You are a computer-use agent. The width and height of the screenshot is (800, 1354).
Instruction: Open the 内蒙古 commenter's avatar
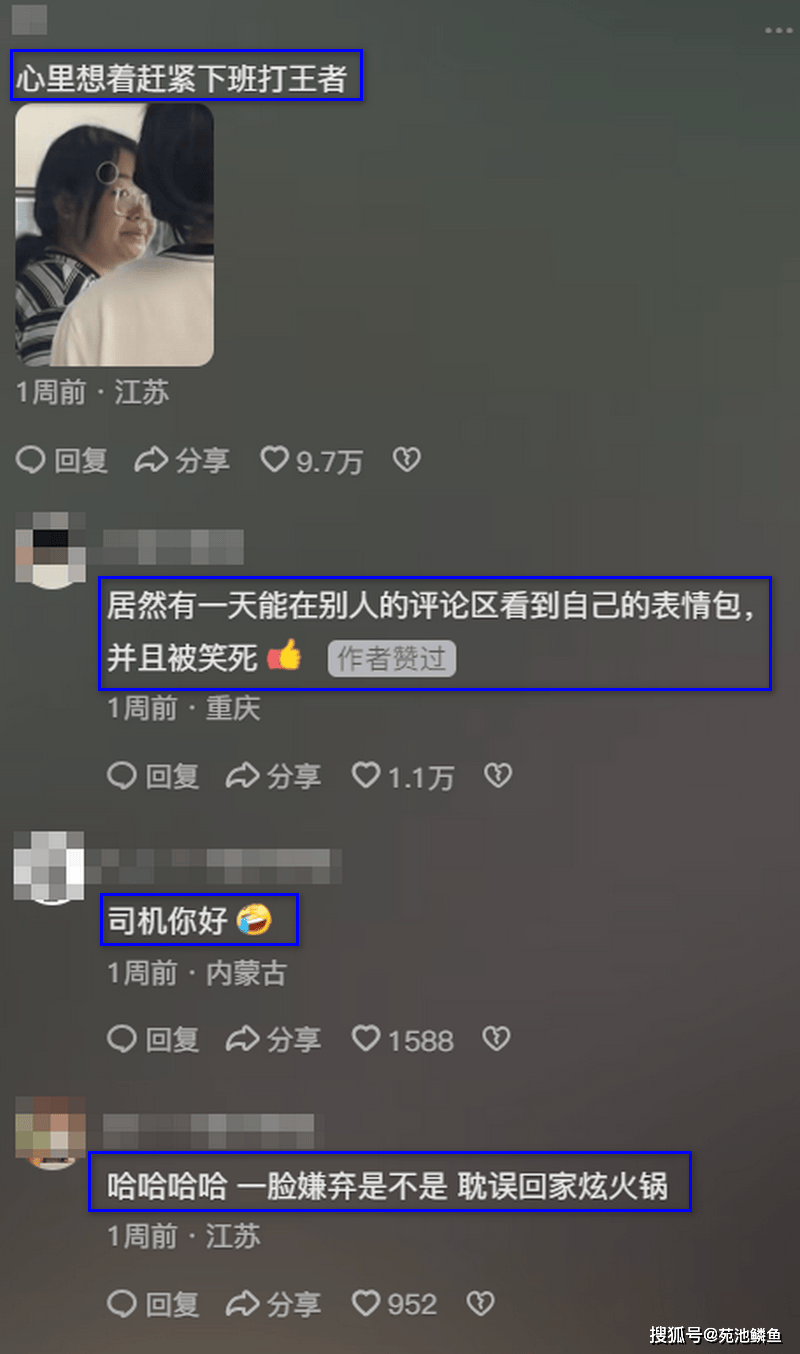click(x=50, y=867)
